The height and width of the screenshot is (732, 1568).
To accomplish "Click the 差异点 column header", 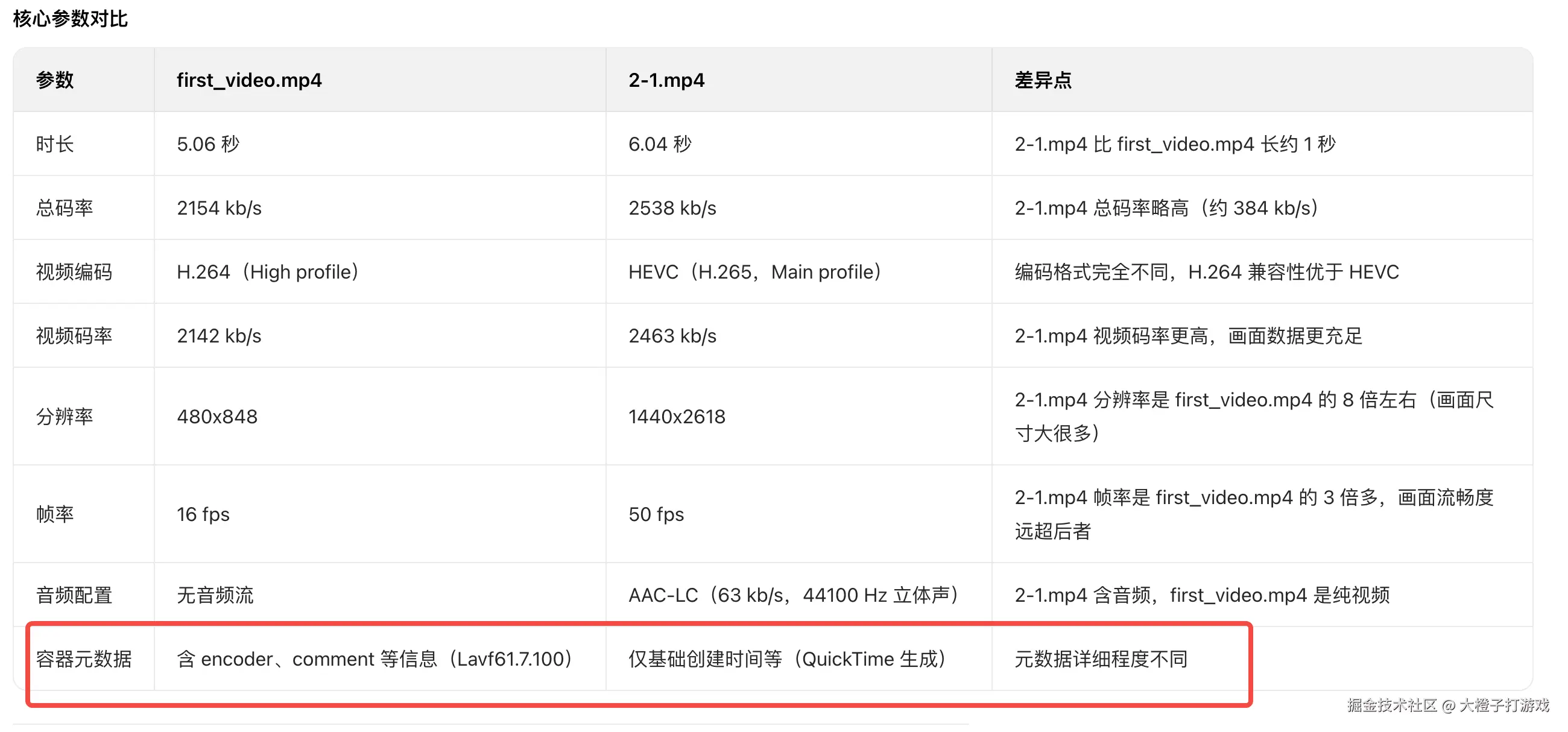I will tap(1043, 80).
